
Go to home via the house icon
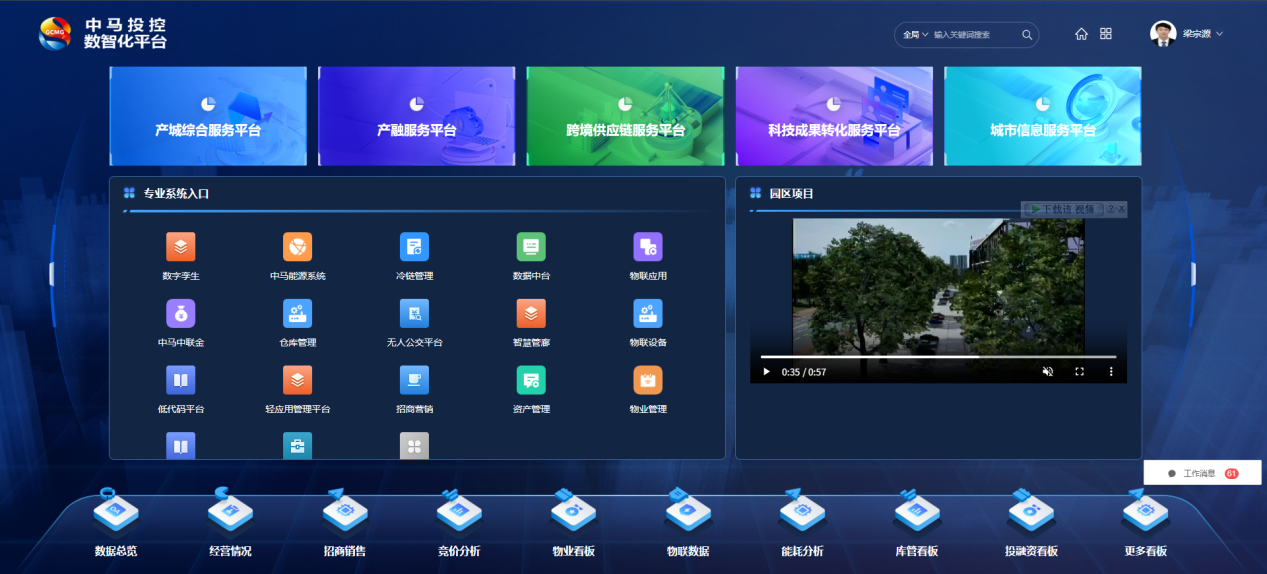click(x=1081, y=34)
